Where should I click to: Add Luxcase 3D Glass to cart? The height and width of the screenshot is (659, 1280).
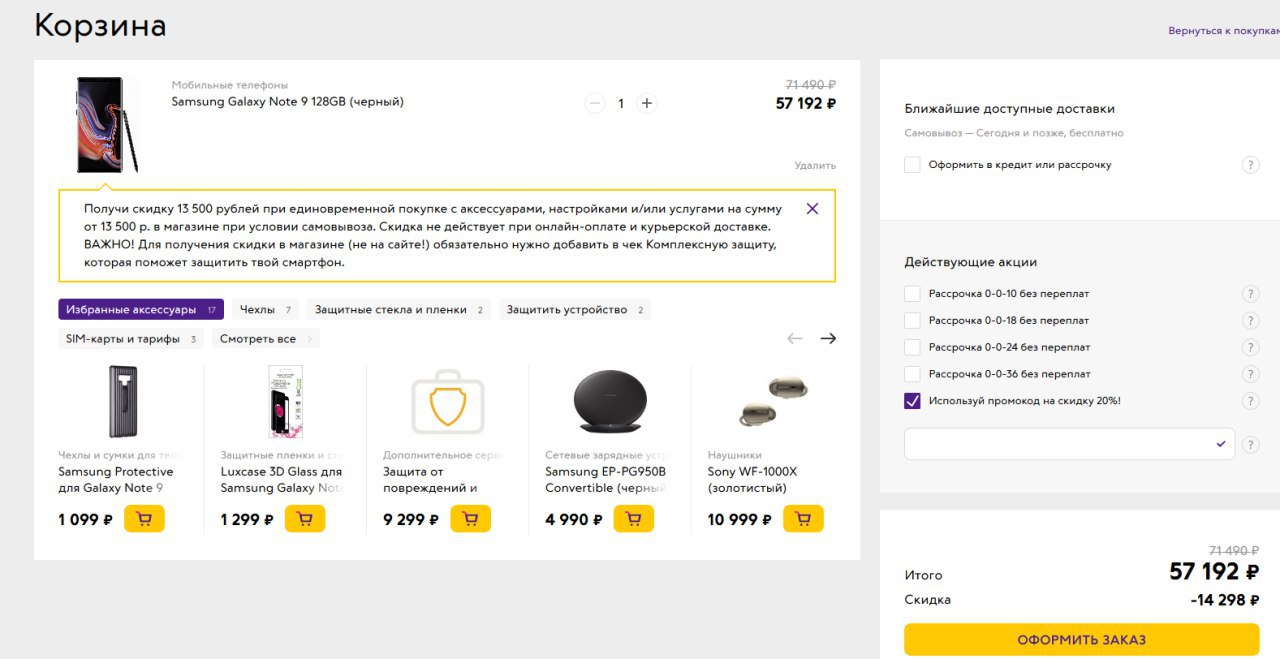(x=305, y=519)
